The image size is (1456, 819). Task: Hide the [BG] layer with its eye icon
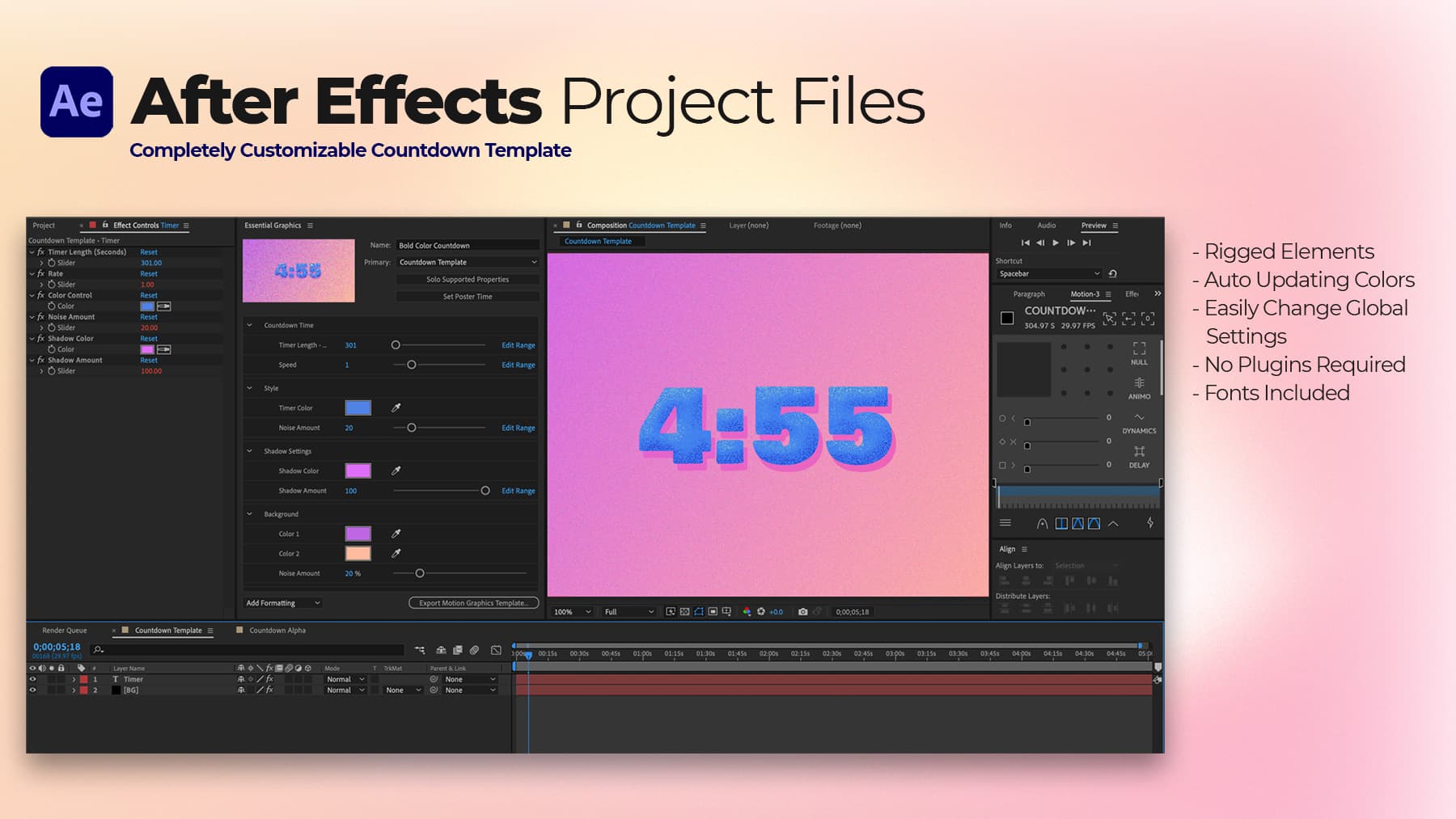(x=33, y=690)
